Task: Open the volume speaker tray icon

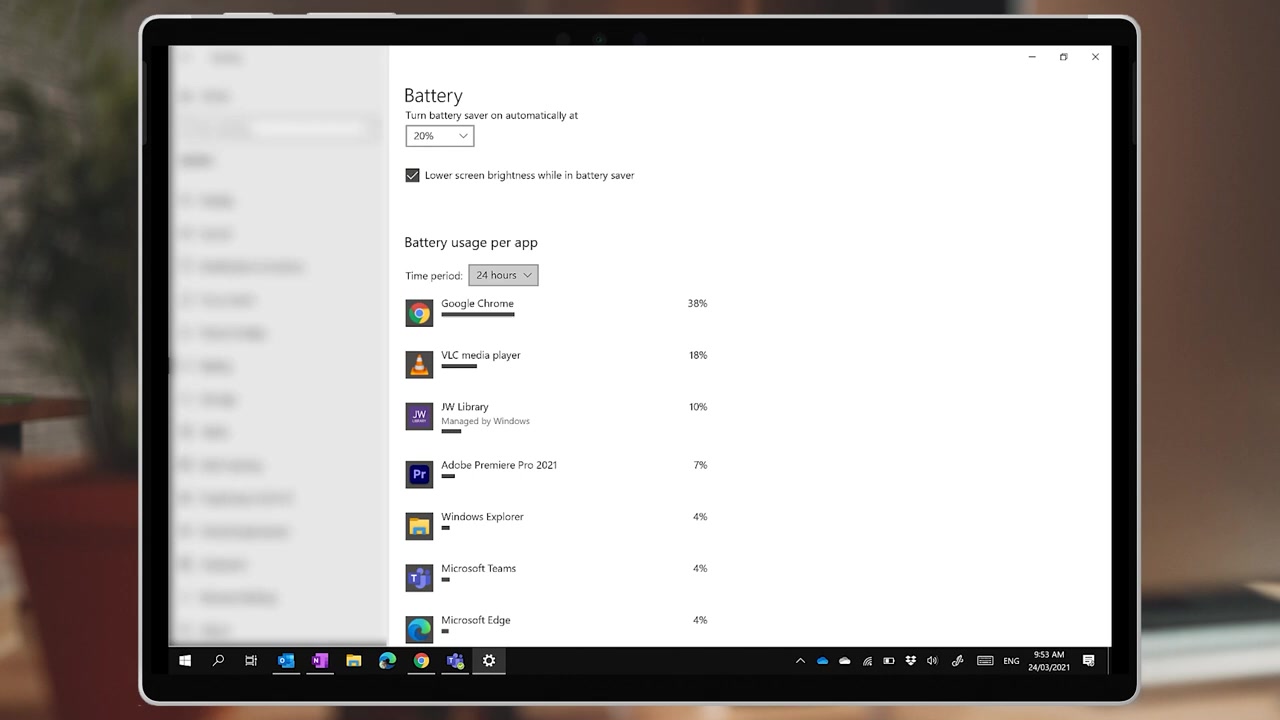Action: 933,661
